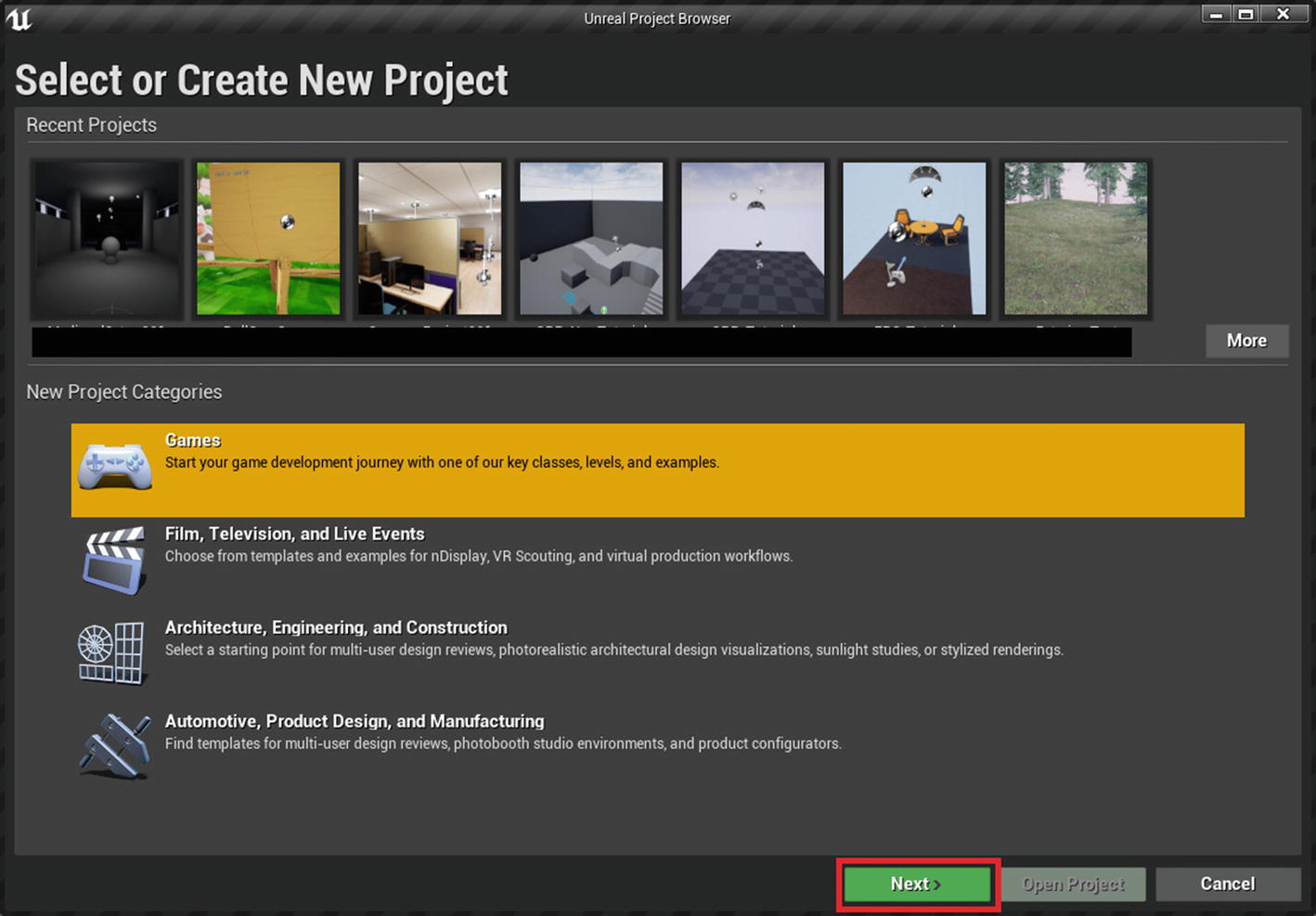Screen dimensions: 1316x916
Task: Close the Unreal Project Browser window
Action: 1283,14
